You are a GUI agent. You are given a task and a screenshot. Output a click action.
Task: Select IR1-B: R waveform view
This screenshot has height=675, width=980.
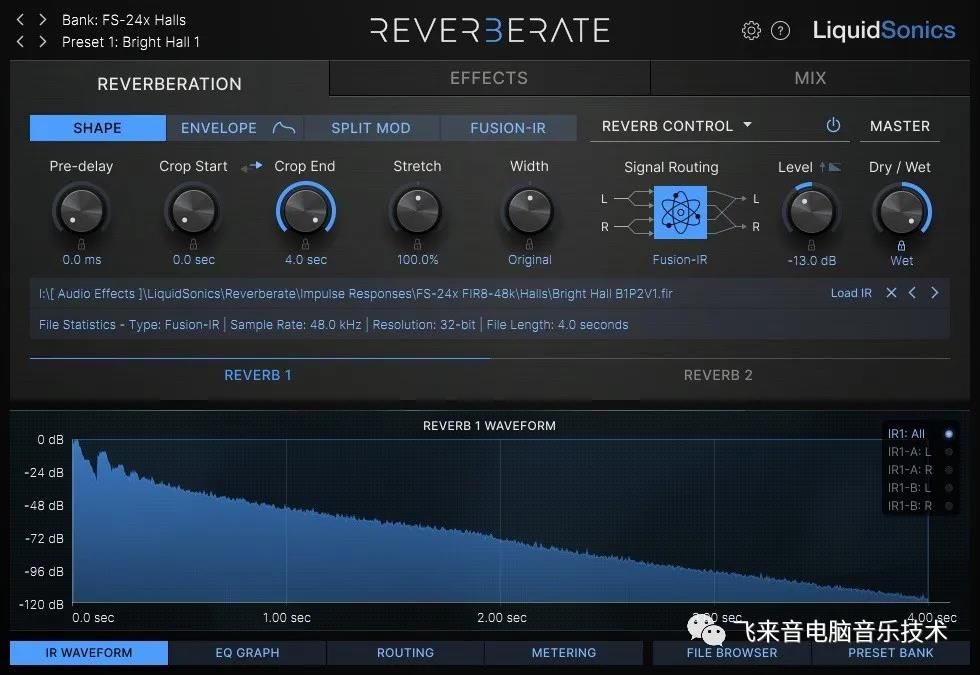click(920, 506)
